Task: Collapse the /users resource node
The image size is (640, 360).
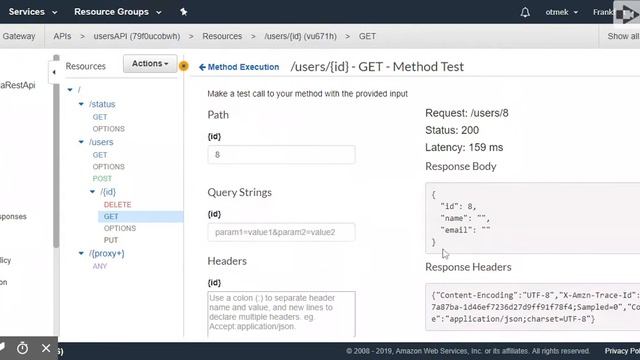Action: [x=81, y=142]
